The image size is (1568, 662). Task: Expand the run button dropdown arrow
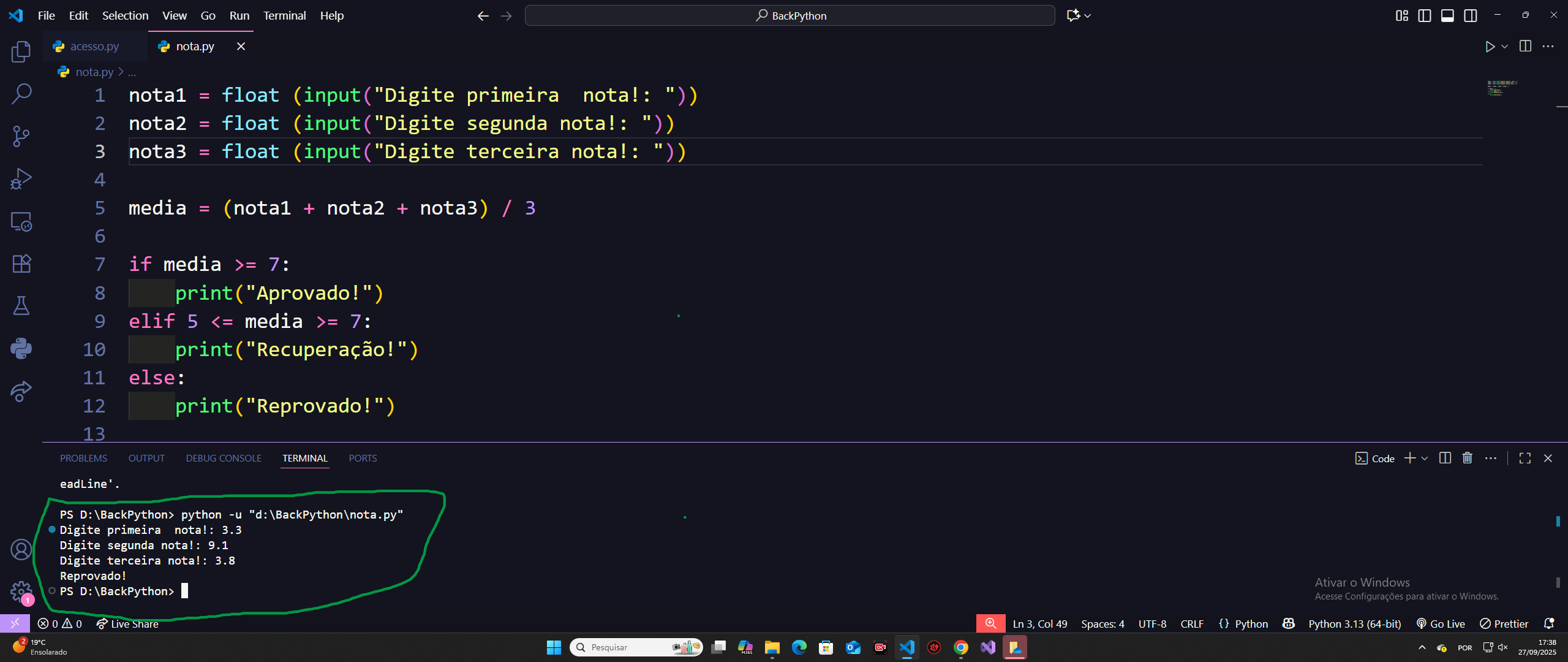(x=1504, y=47)
